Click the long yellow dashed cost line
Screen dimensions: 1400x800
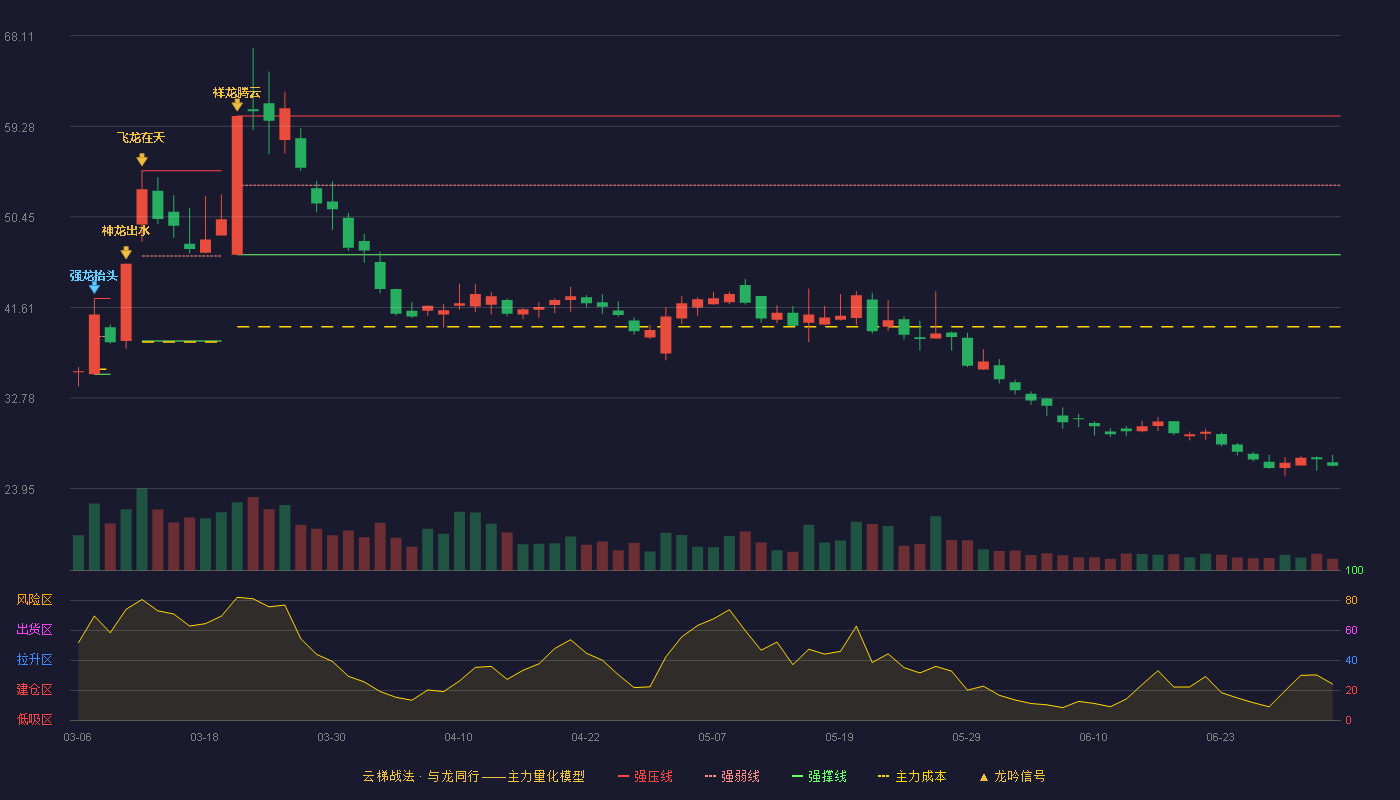[x=788, y=327]
